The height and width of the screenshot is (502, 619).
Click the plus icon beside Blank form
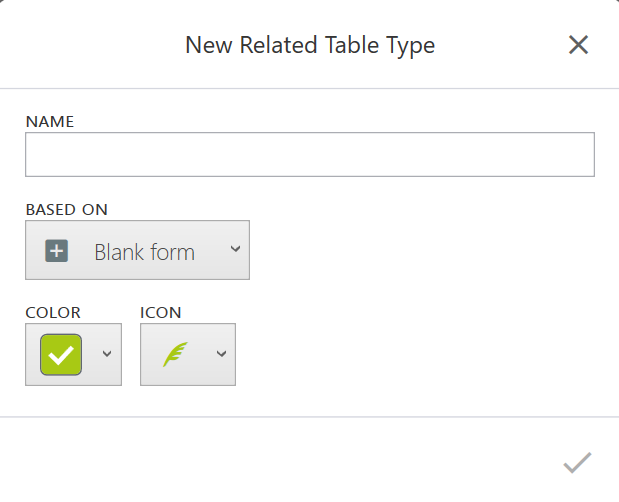tap(57, 251)
